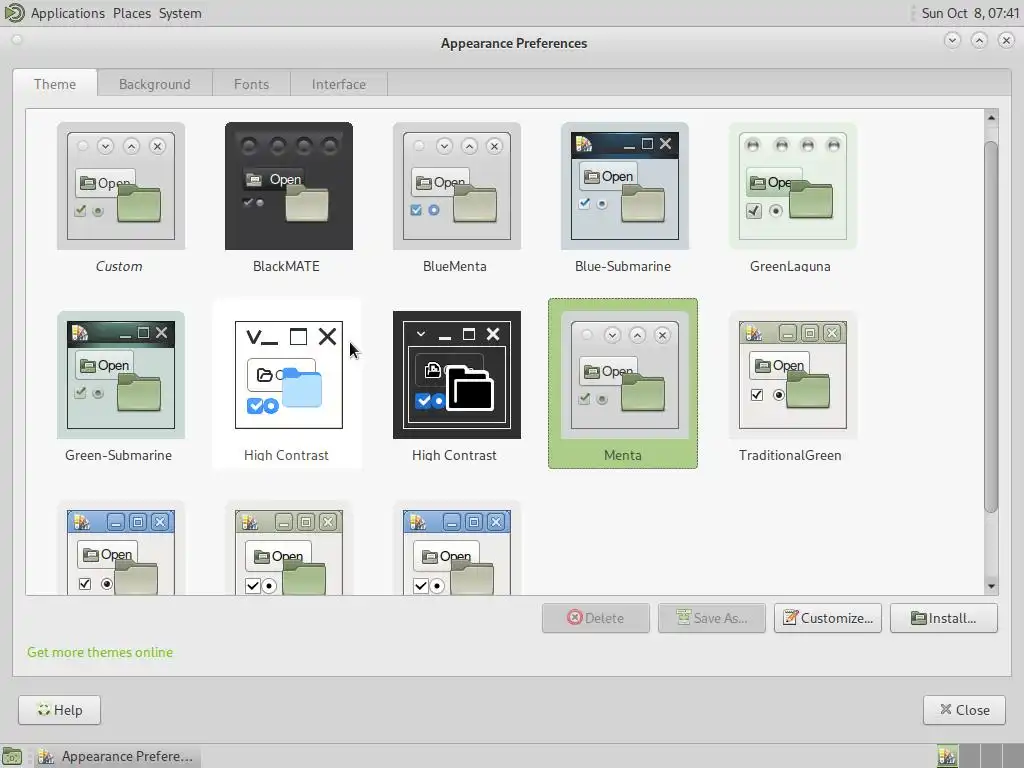Viewport: 1024px width, 768px height.
Task: Choose the Green-Submarine theme thumbnail
Action: [121, 375]
